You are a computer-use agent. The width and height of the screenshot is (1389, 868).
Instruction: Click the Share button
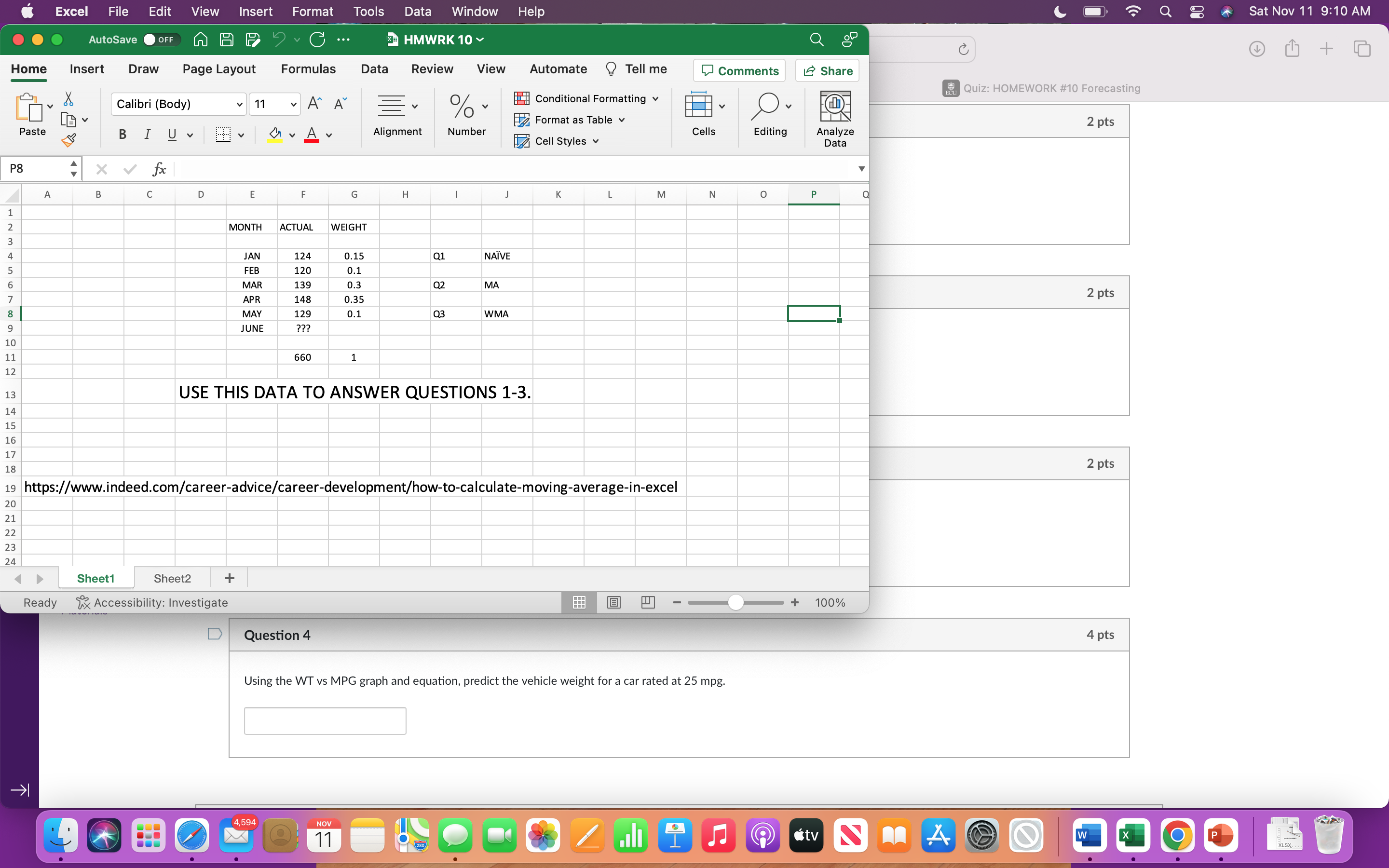tap(827, 70)
